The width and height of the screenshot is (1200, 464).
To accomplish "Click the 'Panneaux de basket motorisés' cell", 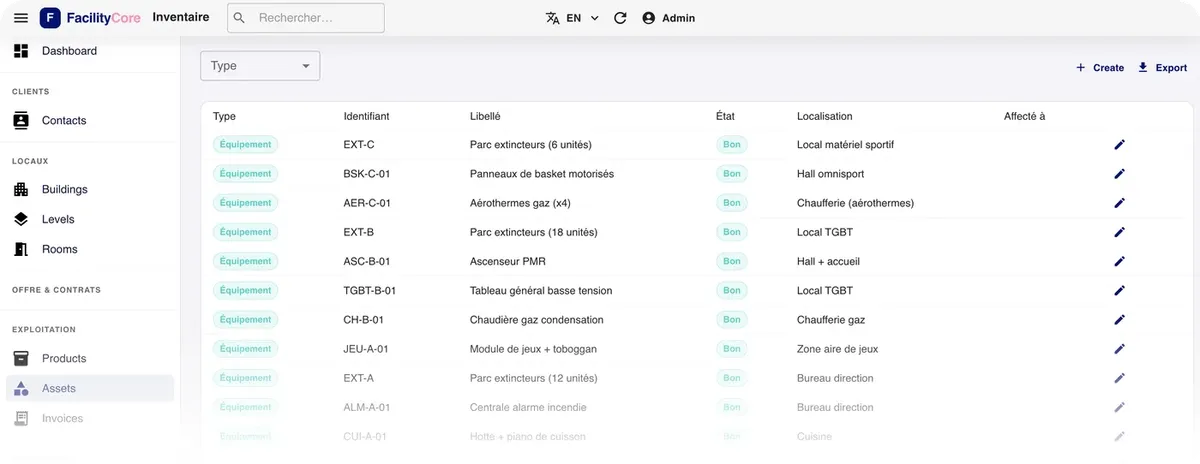I will point(542,174).
